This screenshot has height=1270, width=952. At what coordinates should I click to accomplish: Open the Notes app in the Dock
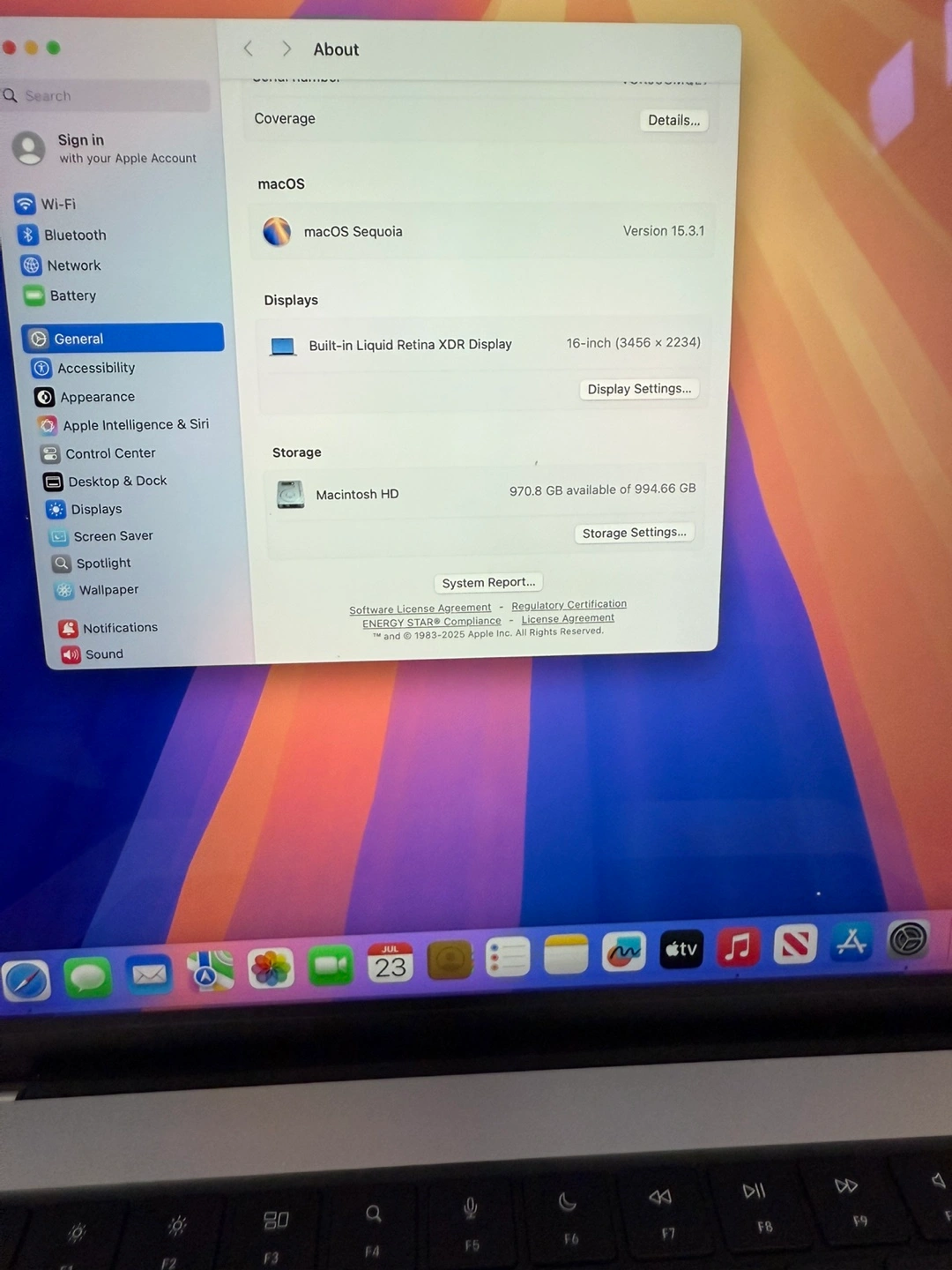click(x=566, y=954)
